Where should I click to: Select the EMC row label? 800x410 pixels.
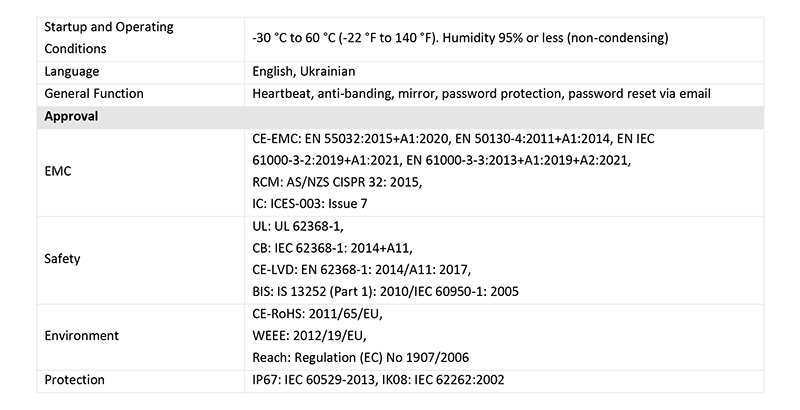pos(60,171)
